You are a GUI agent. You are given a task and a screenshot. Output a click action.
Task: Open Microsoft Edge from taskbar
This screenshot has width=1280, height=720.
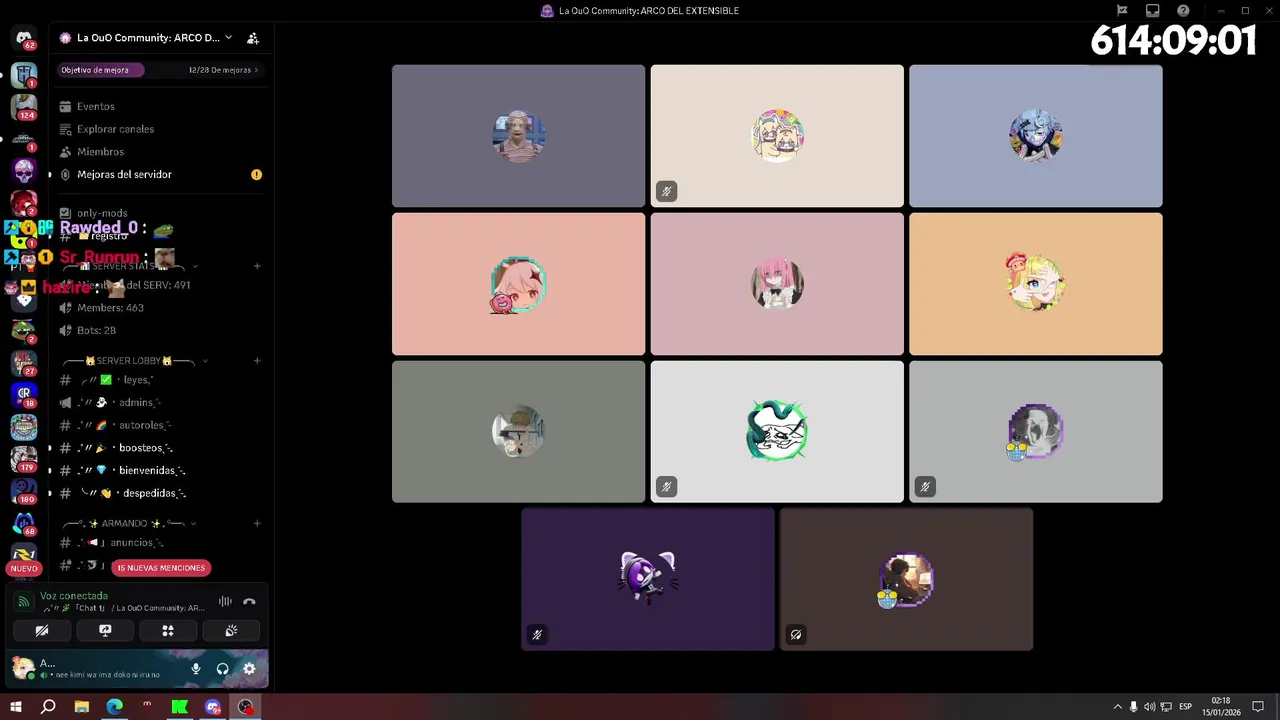[115, 707]
